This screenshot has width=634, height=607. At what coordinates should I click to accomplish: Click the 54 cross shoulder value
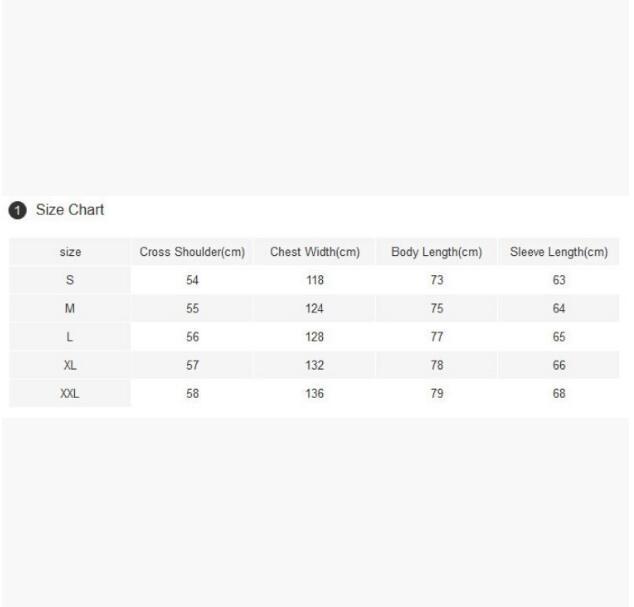pos(192,280)
